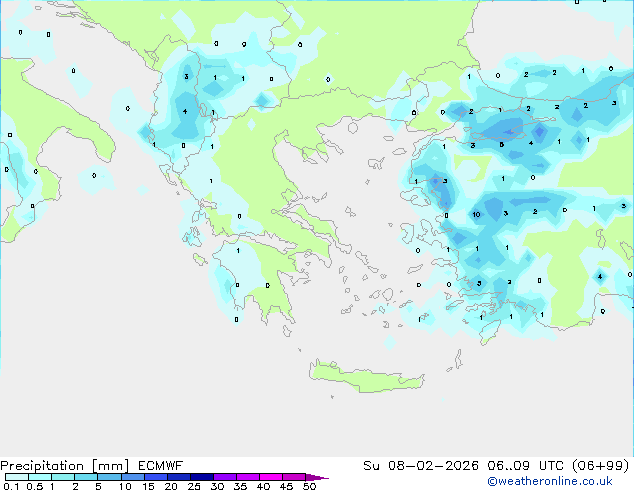
Task: Click the '30' legend scale label
Action: (217, 486)
